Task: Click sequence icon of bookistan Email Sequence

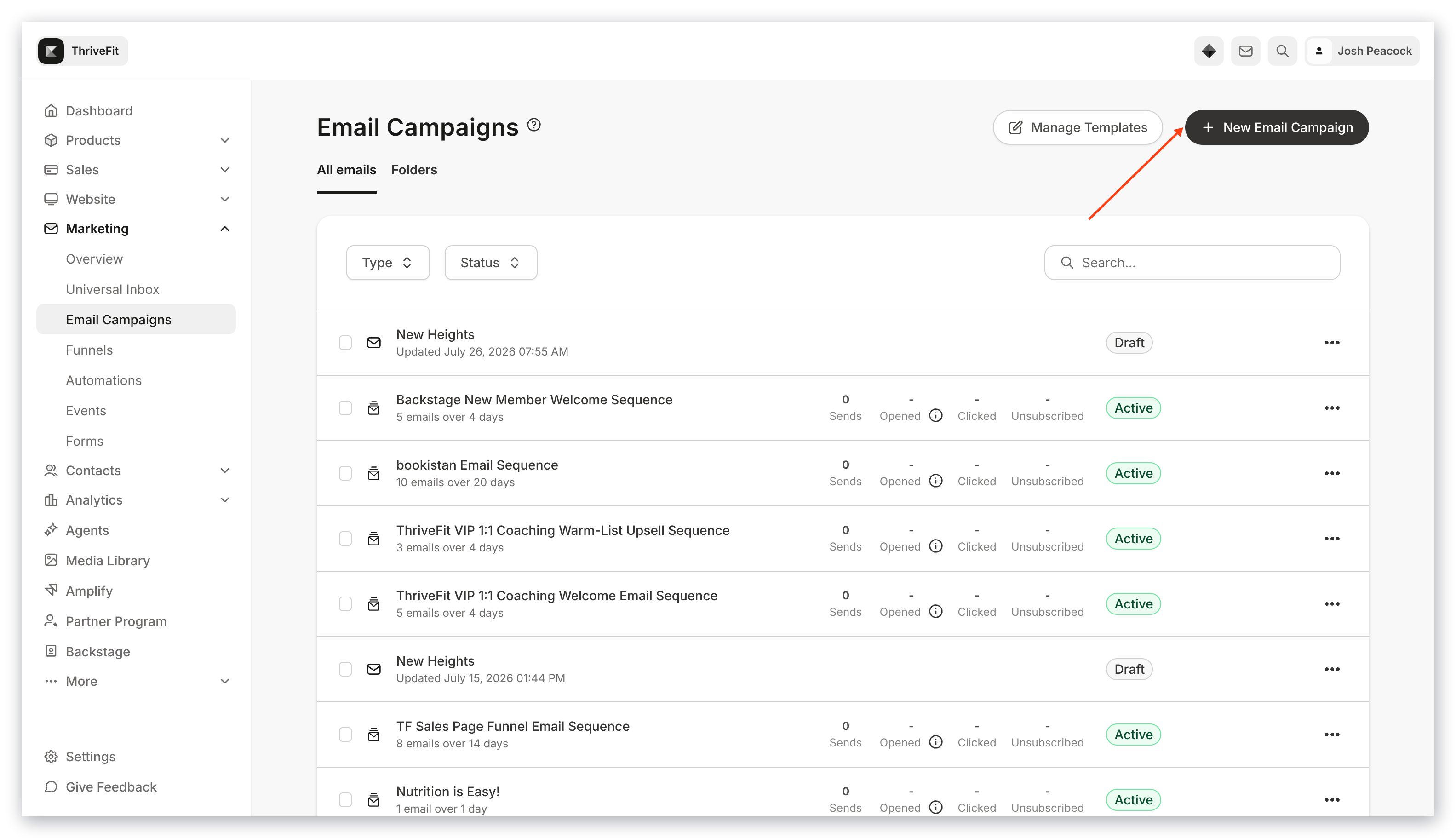Action: (373, 473)
